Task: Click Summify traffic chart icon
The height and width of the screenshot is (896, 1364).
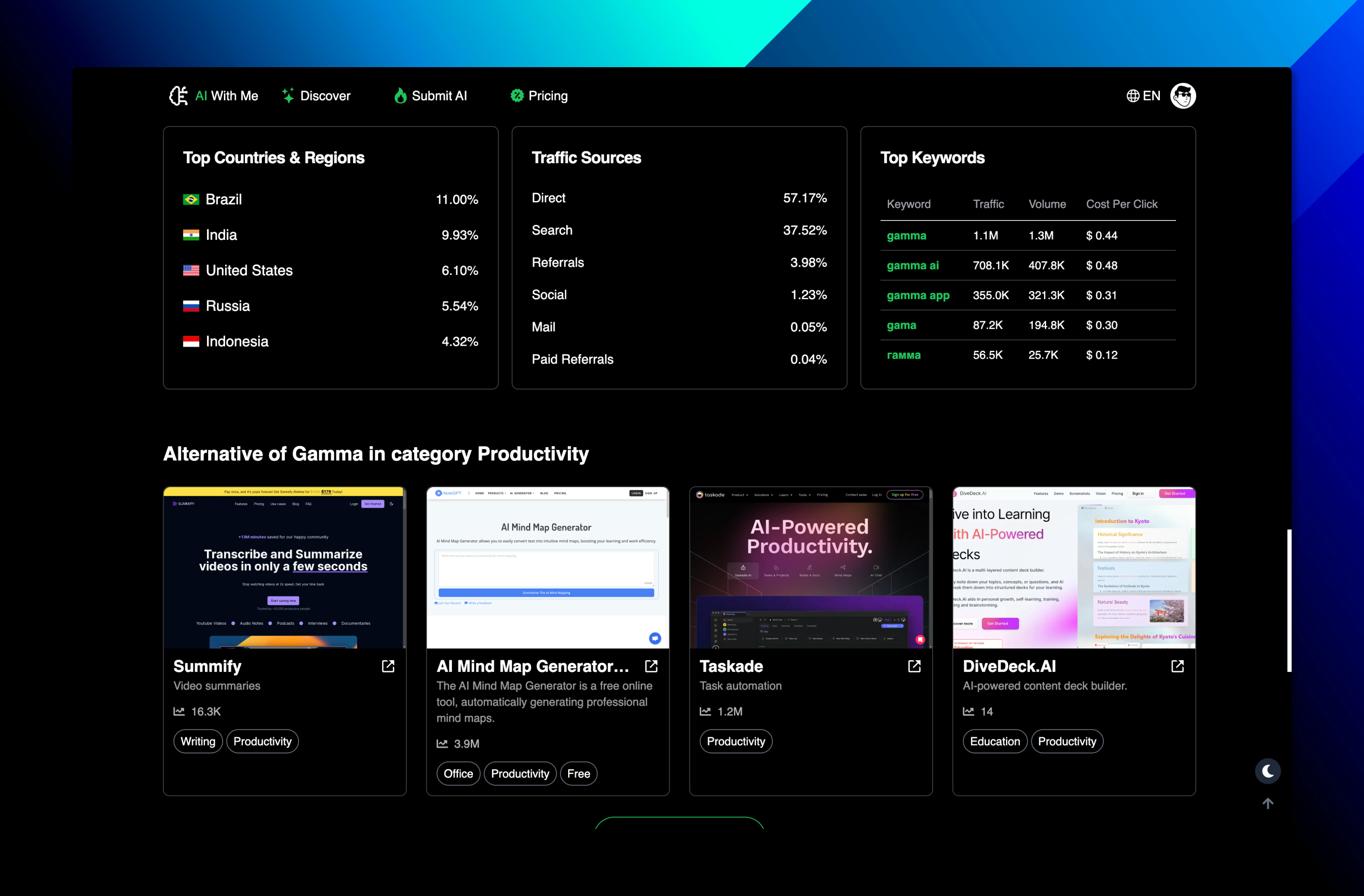Action: pyautogui.click(x=179, y=711)
